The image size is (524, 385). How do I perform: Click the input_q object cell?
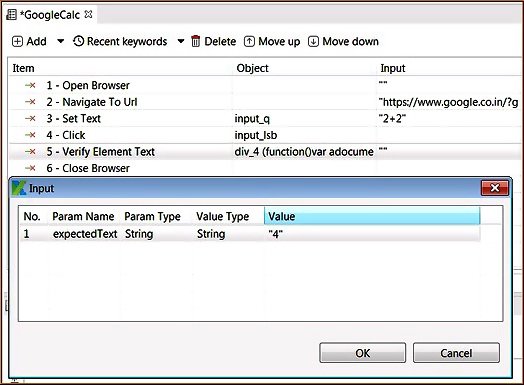[x=305, y=119]
